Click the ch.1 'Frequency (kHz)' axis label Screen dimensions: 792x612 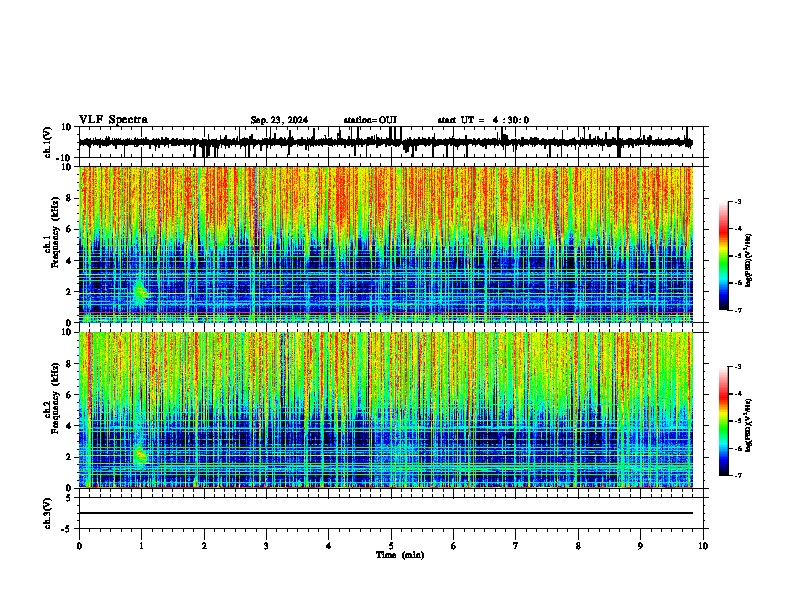55,233
